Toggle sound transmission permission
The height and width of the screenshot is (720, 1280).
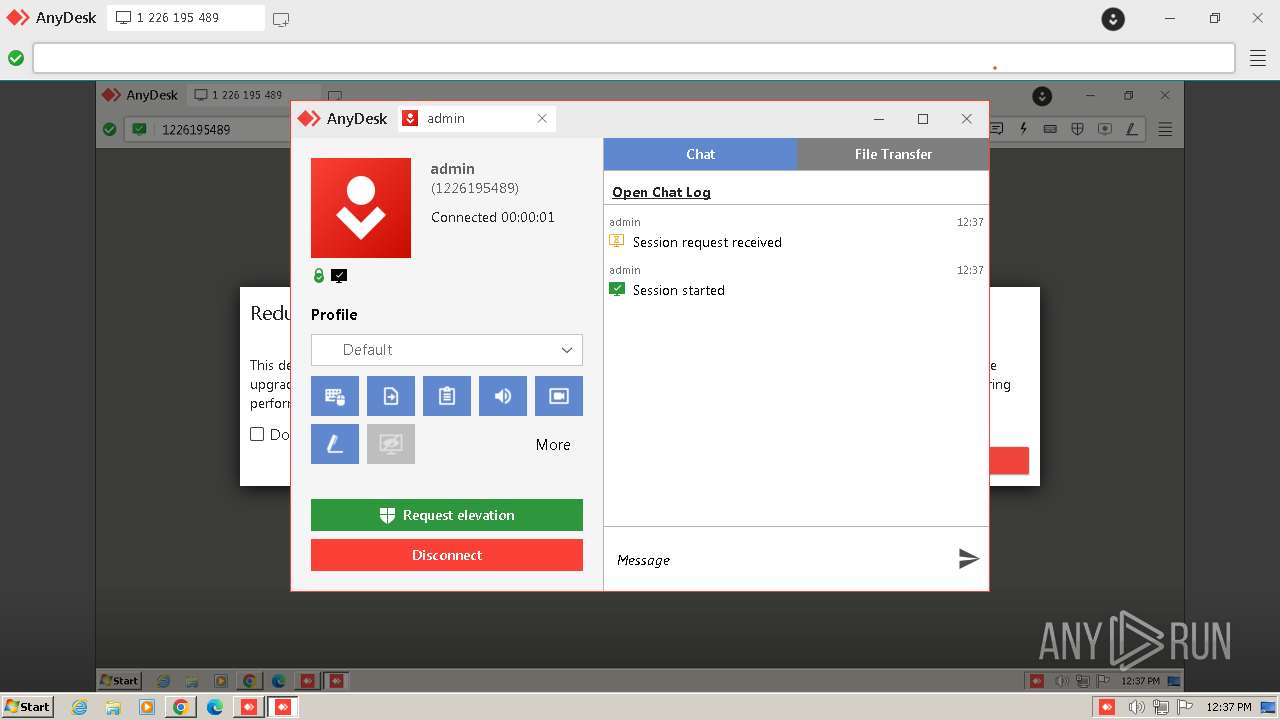pos(503,396)
